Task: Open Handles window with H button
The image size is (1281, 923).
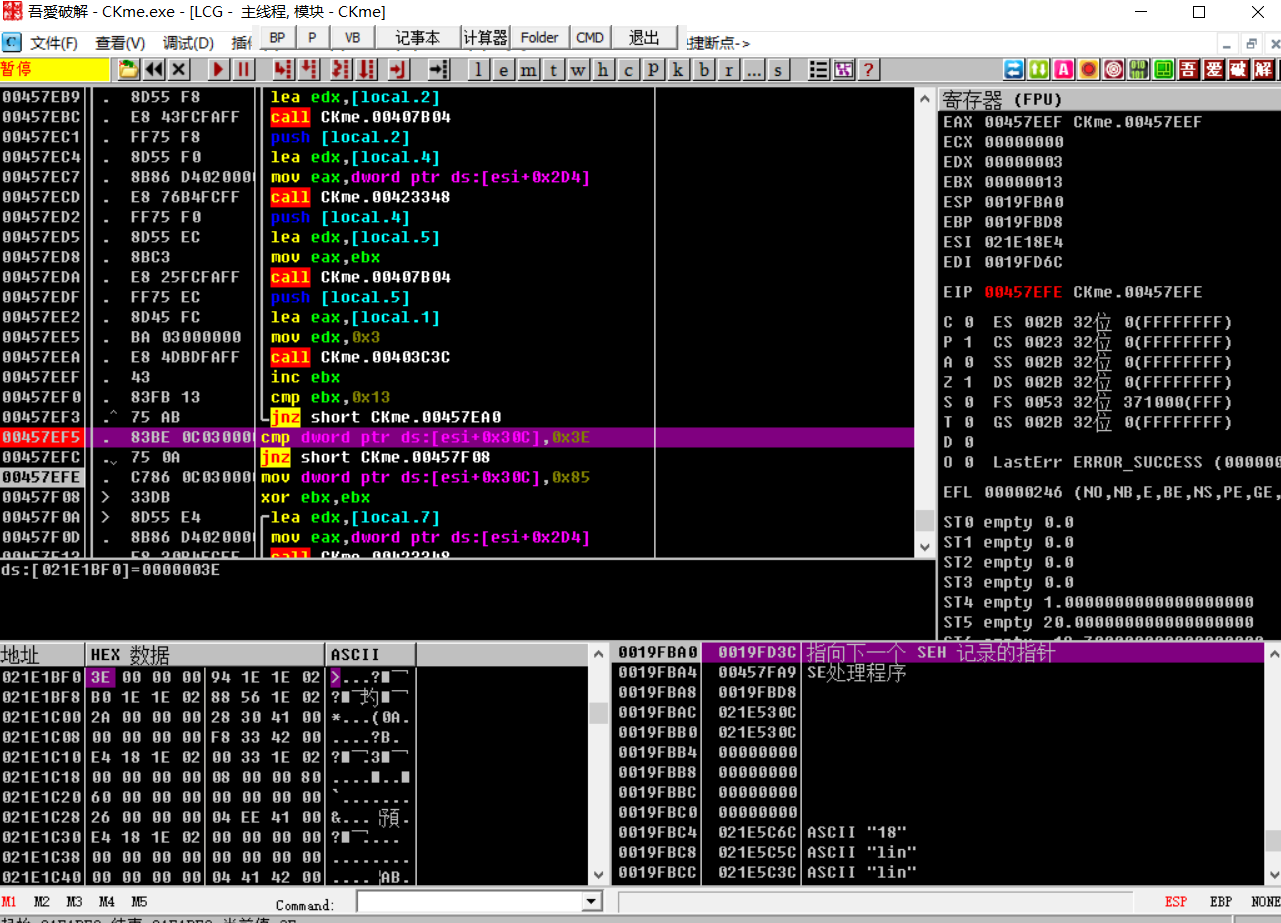Action: tap(603, 70)
